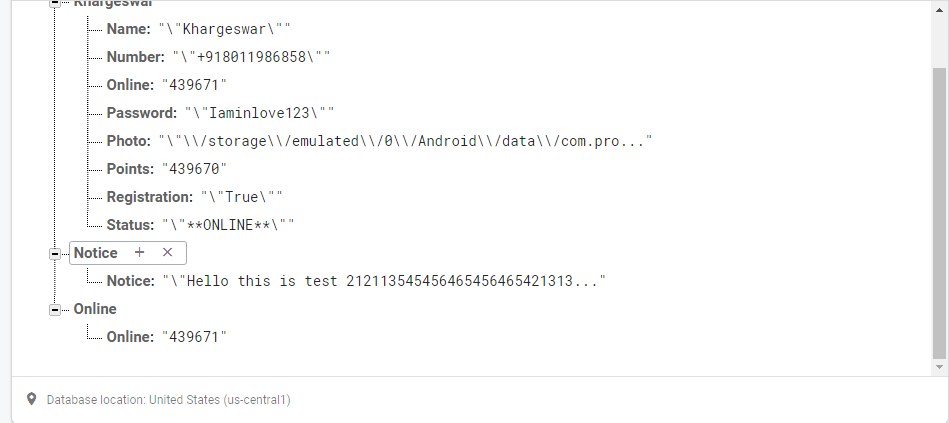The image size is (949, 423).
Task: Select the Notice node label
Action: coord(96,253)
